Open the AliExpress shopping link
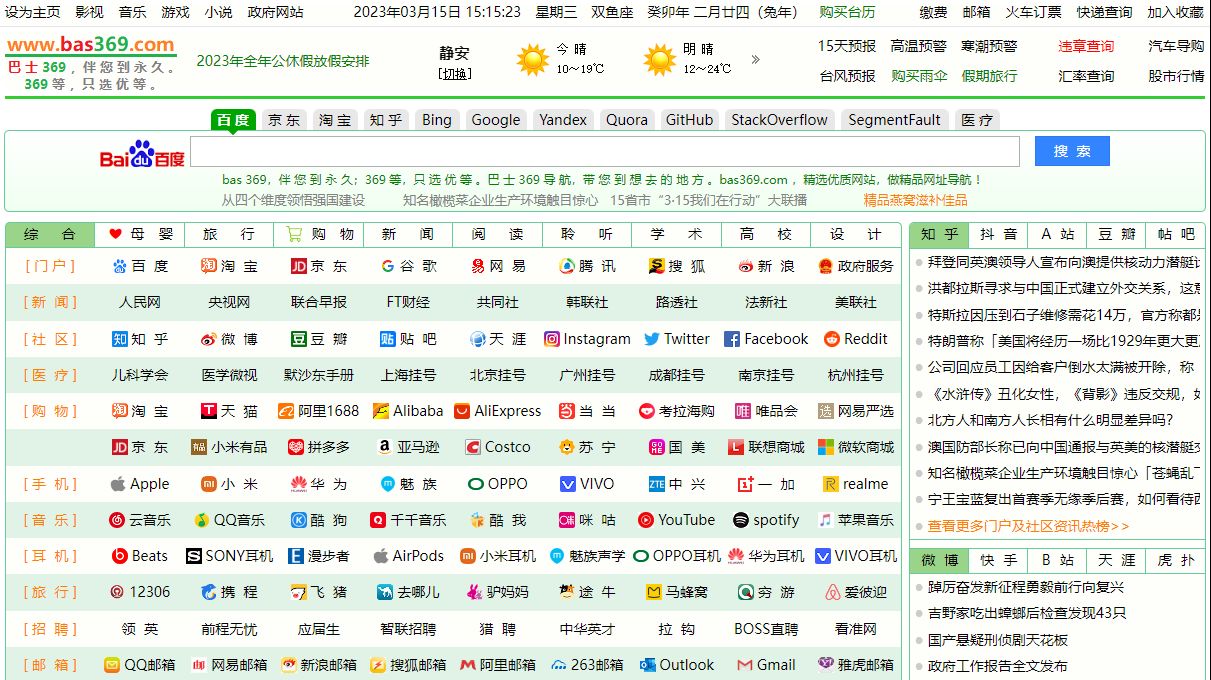The height and width of the screenshot is (680, 1211). [x=498, y=411]
